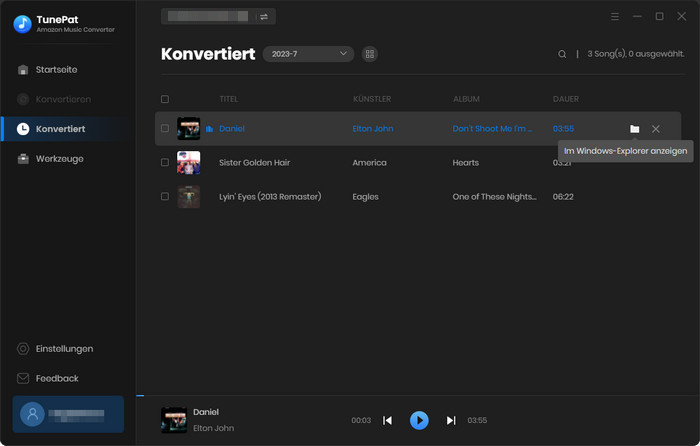This screenshot has height=446, width=700.
Task: Minimize the TunePat window
Action: (x=637, y=17)
